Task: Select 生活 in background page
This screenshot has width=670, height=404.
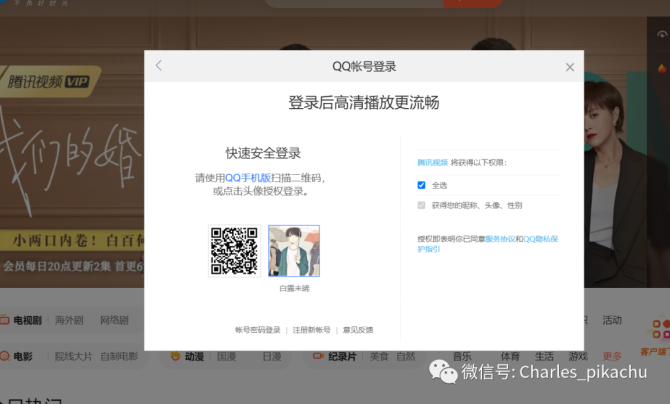Action: [x=544, y=357]
